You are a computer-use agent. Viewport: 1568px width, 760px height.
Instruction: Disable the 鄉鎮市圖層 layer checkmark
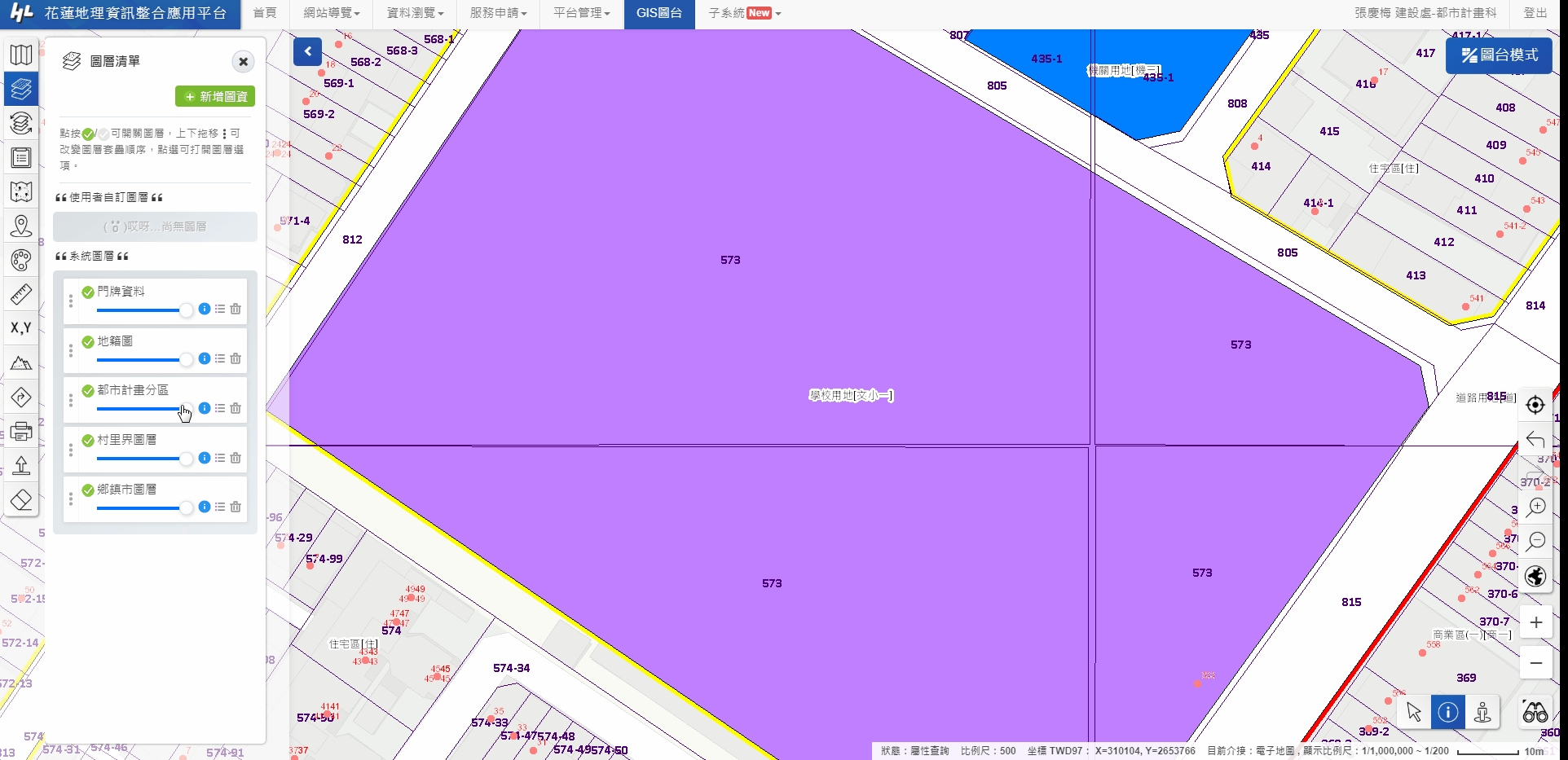tap(88, 490)
